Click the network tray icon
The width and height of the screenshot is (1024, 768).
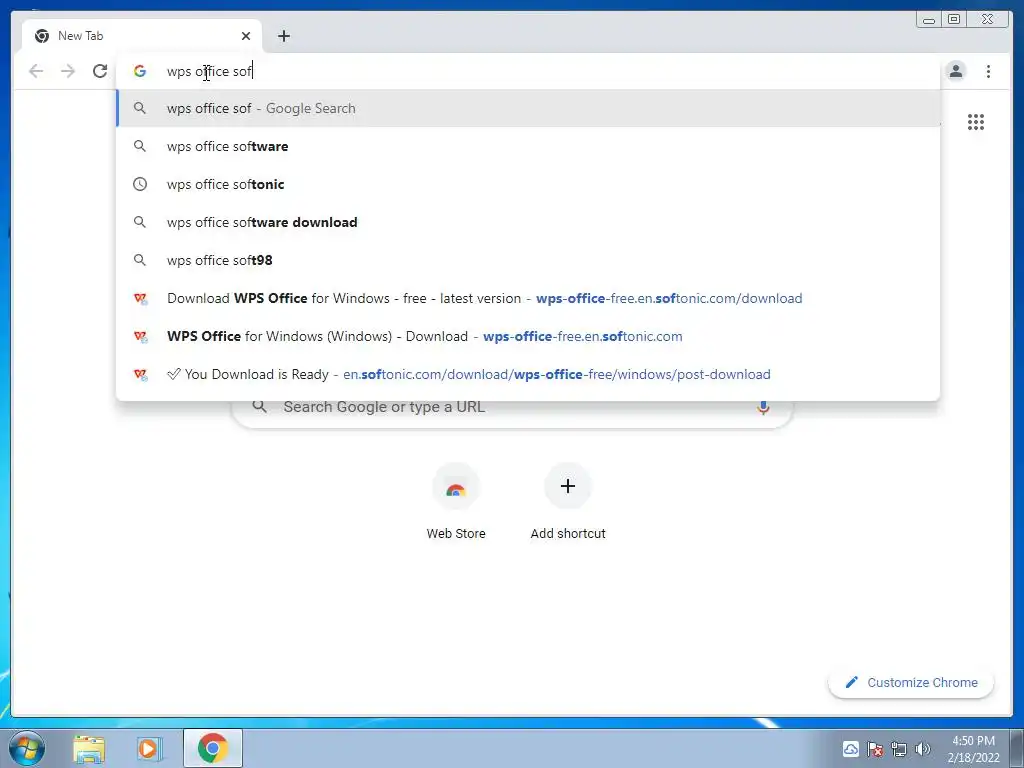coord(899,749)
